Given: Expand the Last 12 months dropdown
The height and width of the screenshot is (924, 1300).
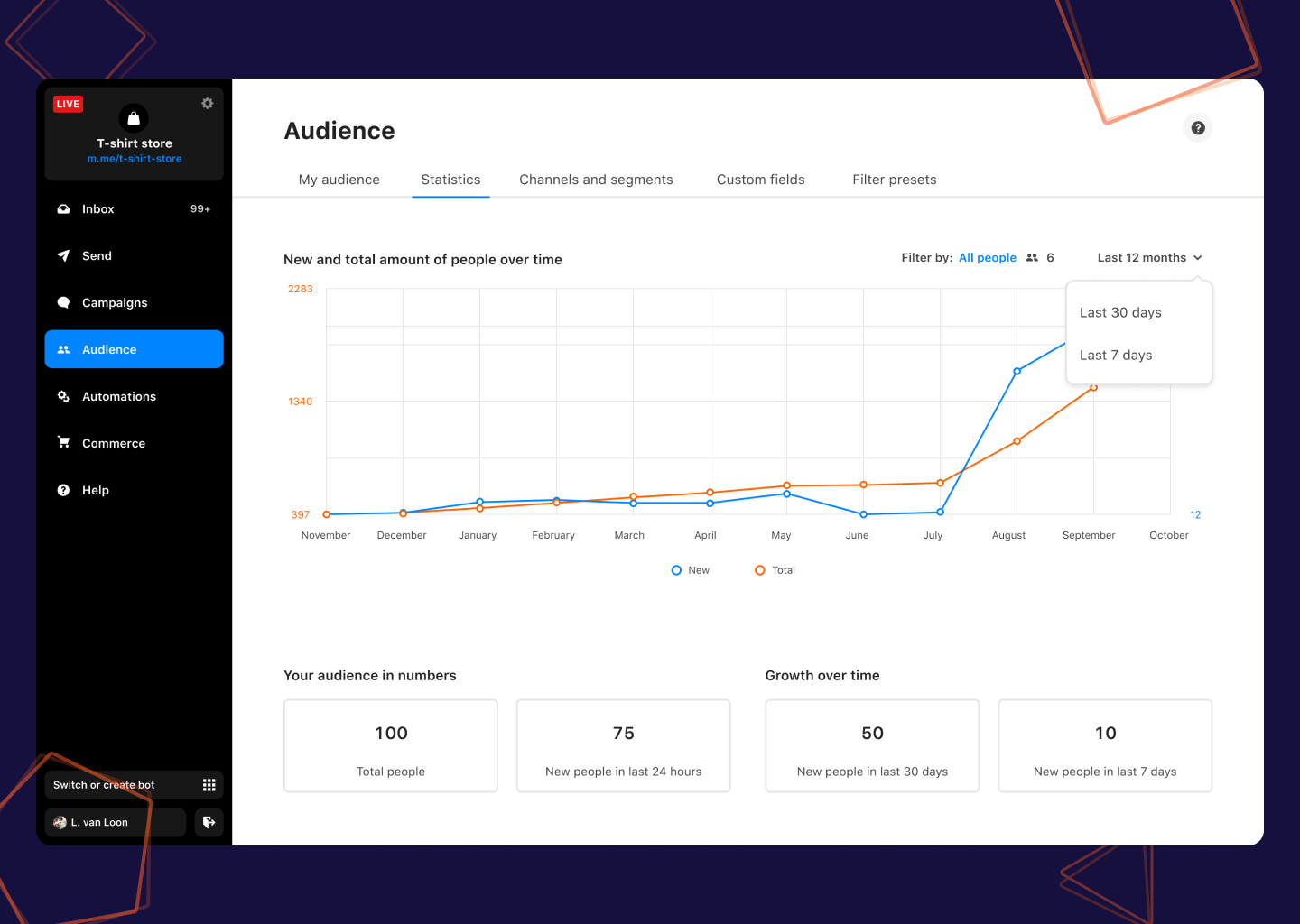Looking at the screenshot, I should pyautogui.click(x=1148, y=258).
